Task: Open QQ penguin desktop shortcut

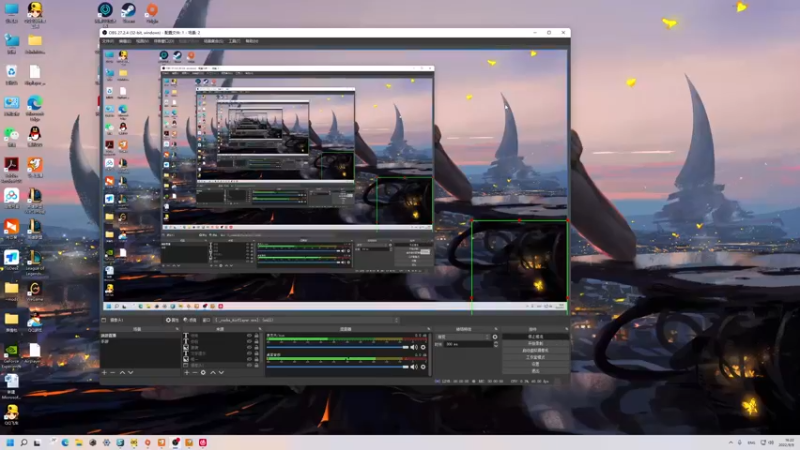Action: pyautogui.click(x=35, y=137)
